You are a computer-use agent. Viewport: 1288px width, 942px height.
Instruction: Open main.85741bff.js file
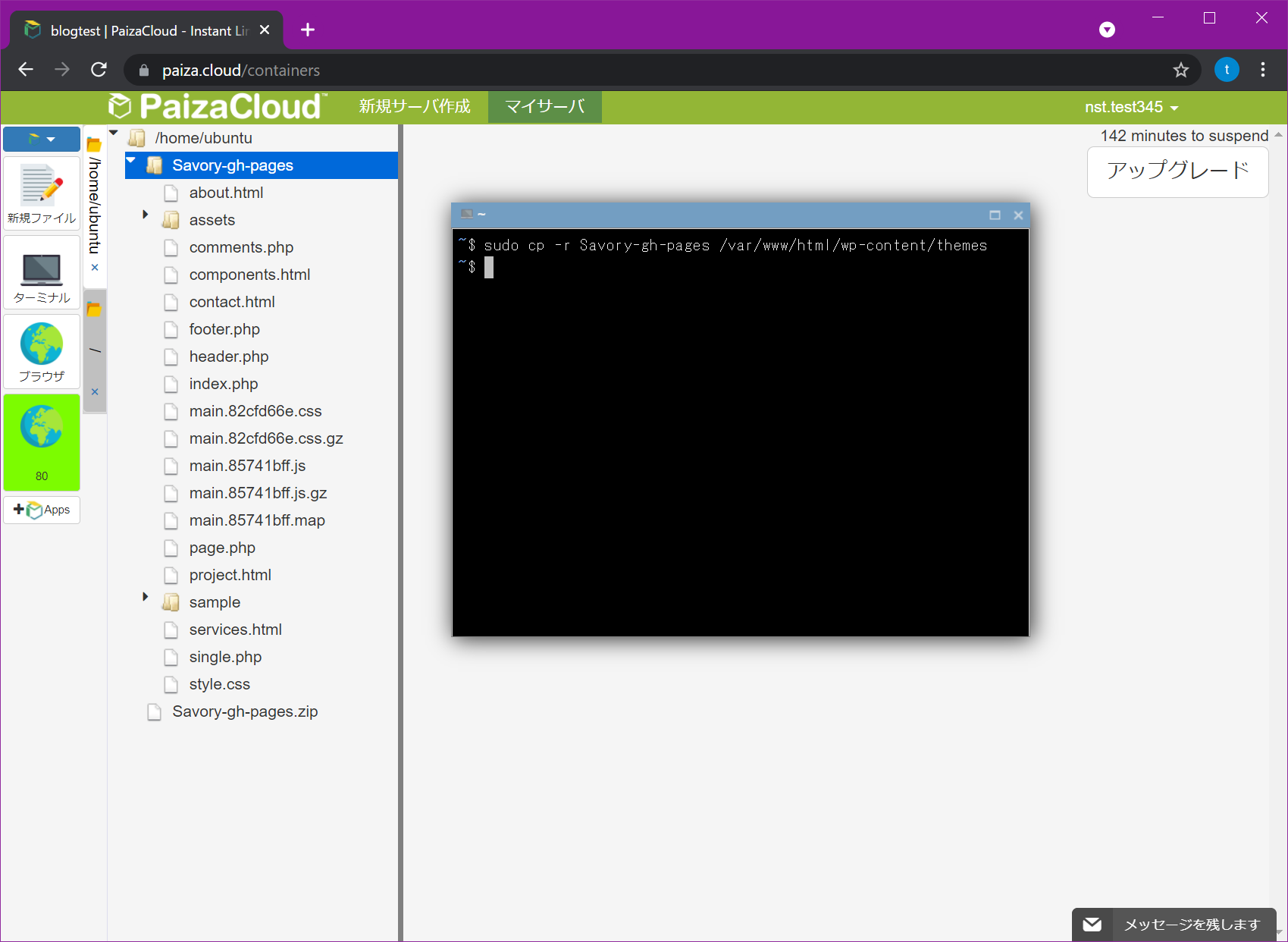tap(247, 466)
